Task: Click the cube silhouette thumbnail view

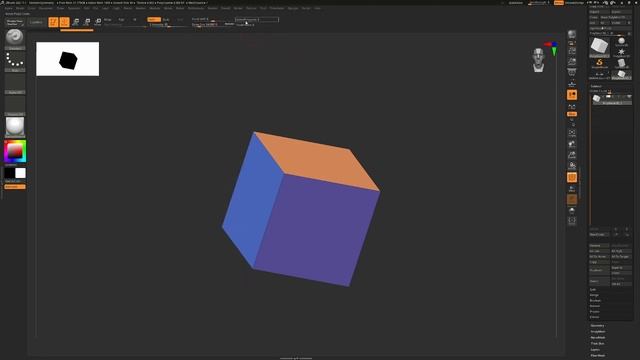Action: (67, 59)
